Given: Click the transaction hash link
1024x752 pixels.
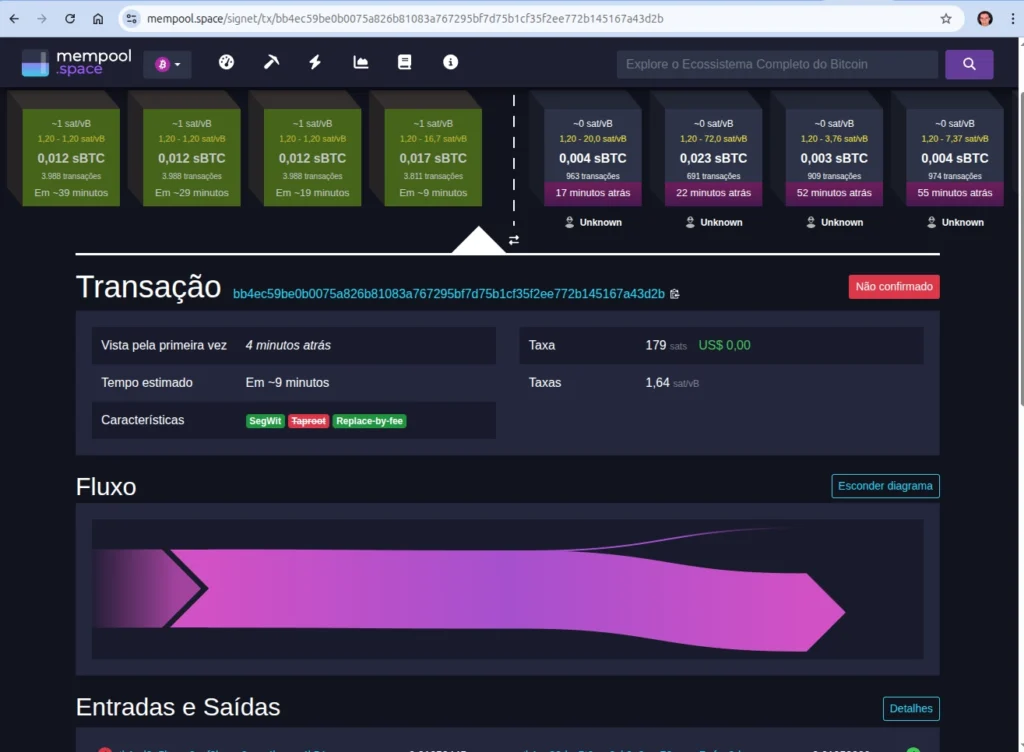Looking at the screenshot, I should pyautogui.click(x=447, y=293).
